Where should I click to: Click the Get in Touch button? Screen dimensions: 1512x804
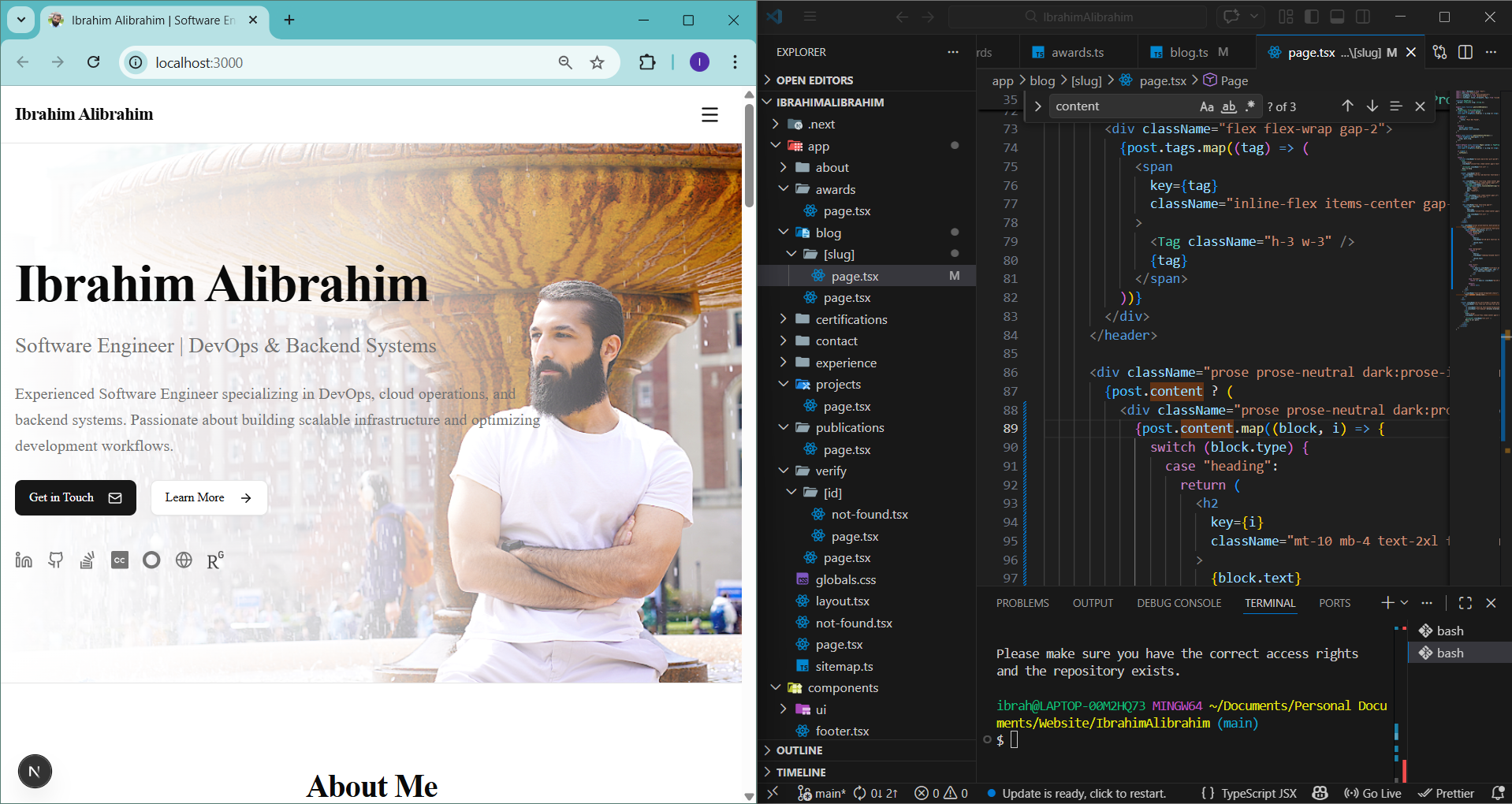(x=76, y=497)
